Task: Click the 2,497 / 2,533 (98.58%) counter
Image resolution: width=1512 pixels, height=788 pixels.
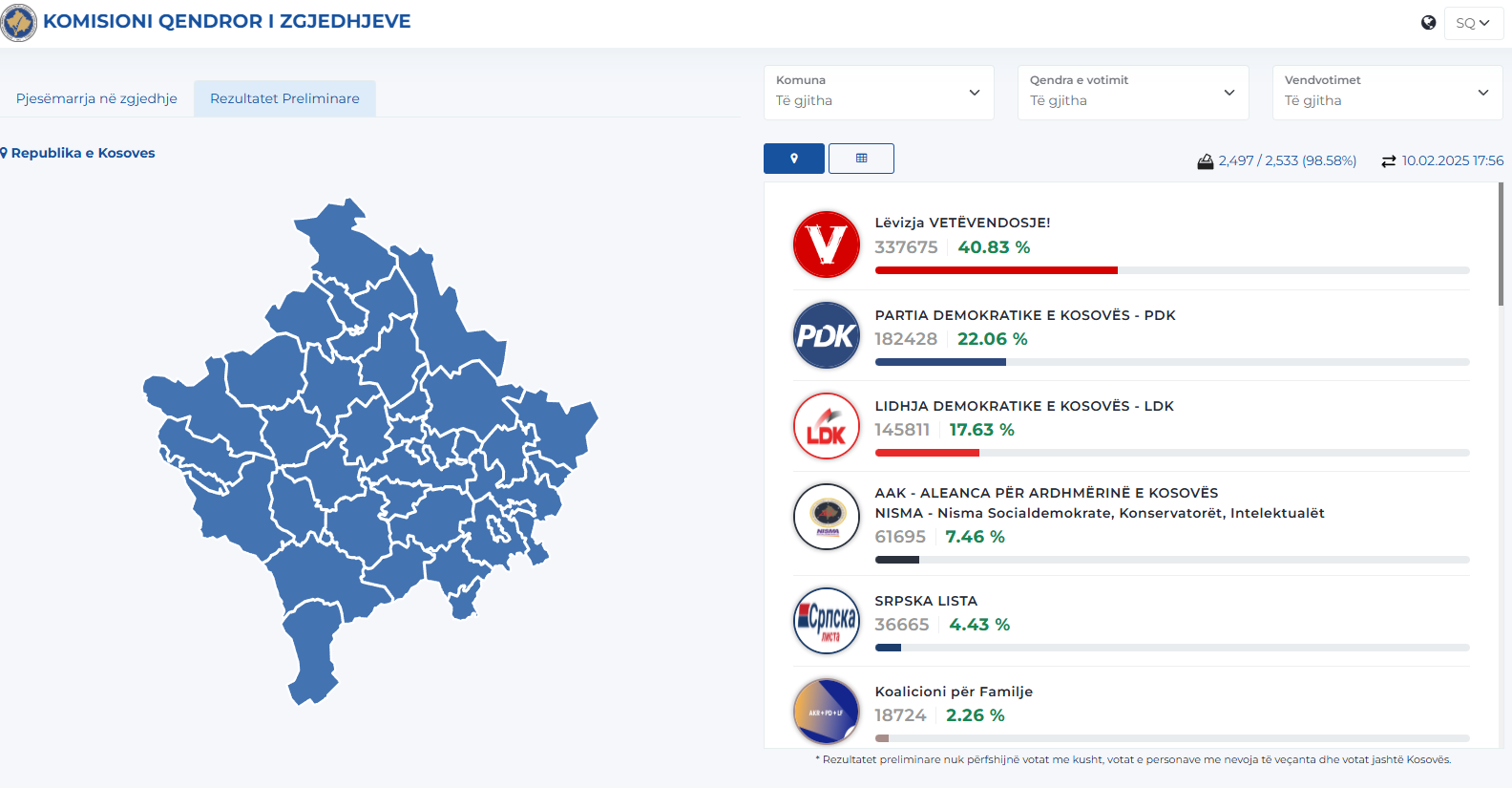Action: (1288, 160)
